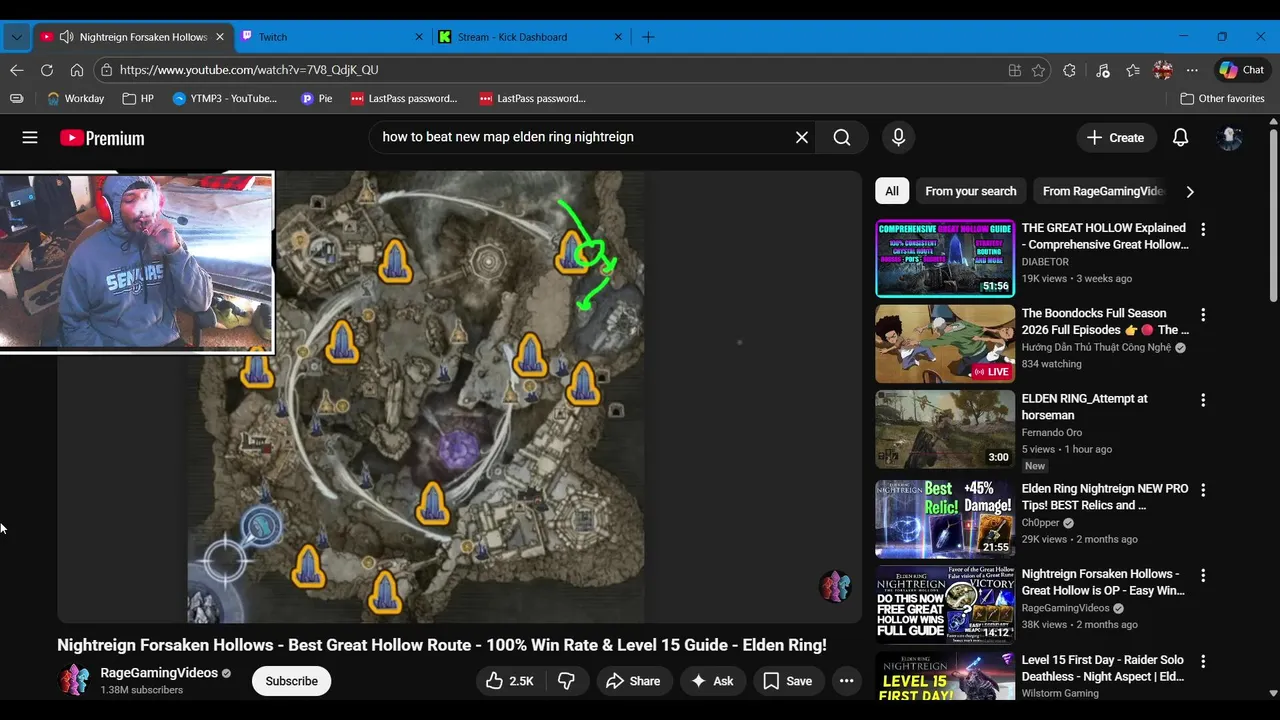Image resolution: width=1280 pixels, height=720 pixels.
Task: Open YouTube notifications bell
Action: (x=1180, y=138)
